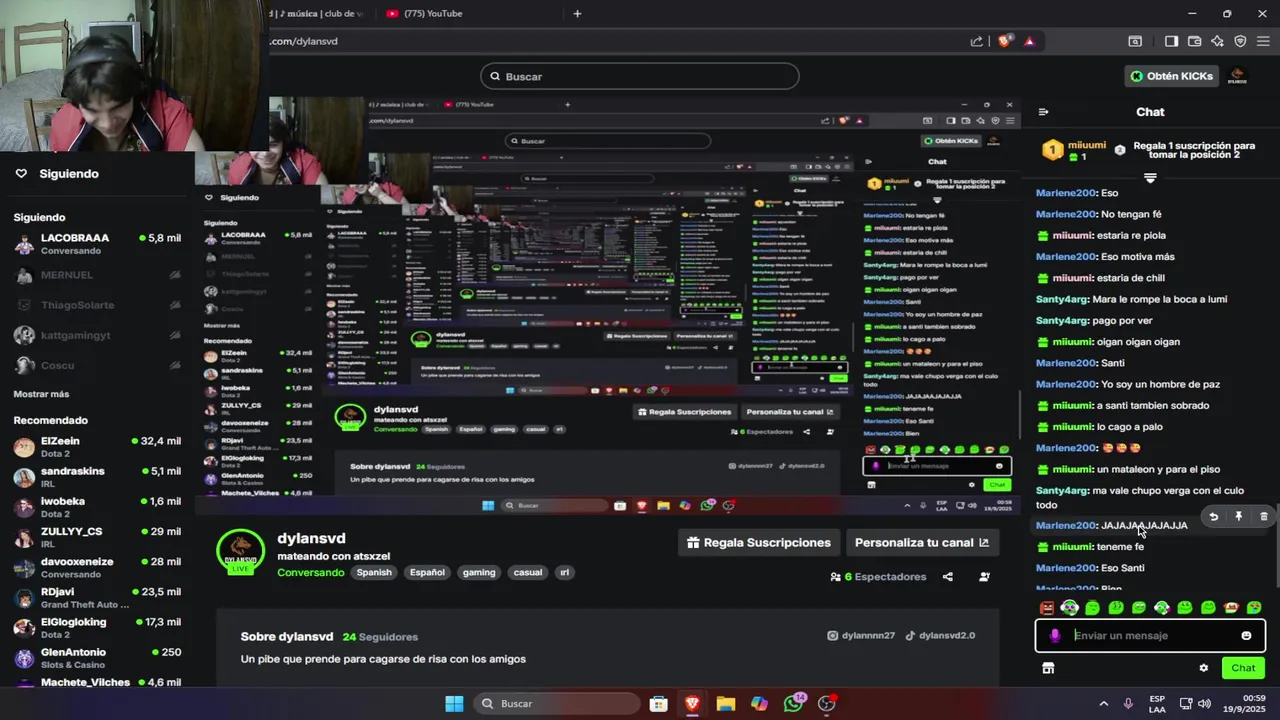Open LACOBRAAA channel in the sidebar
The width and height of the screenshot is (1280, 720).
tap(97, 244)
